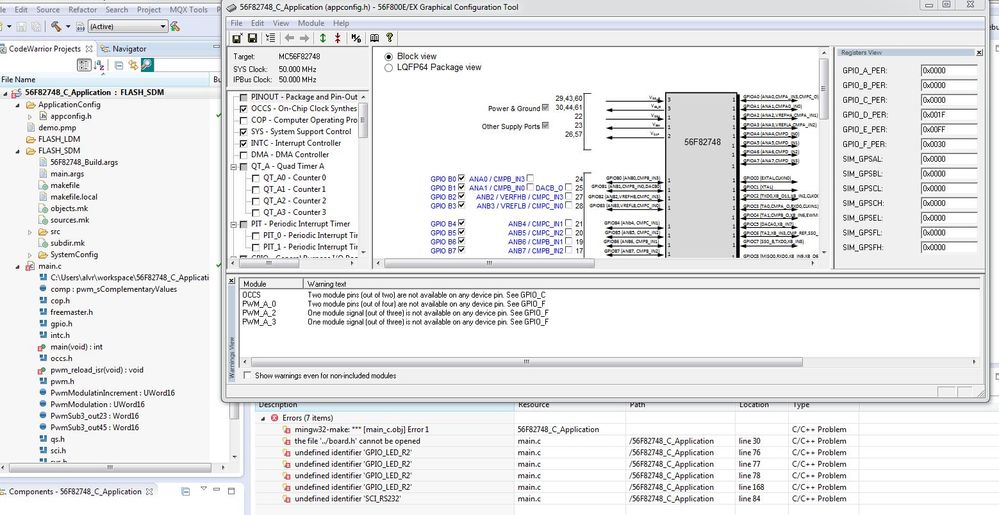Screen dimensions: 999x515
Task: Click the back arrow in the Configuration Tool toolbar
Action: 289,38
